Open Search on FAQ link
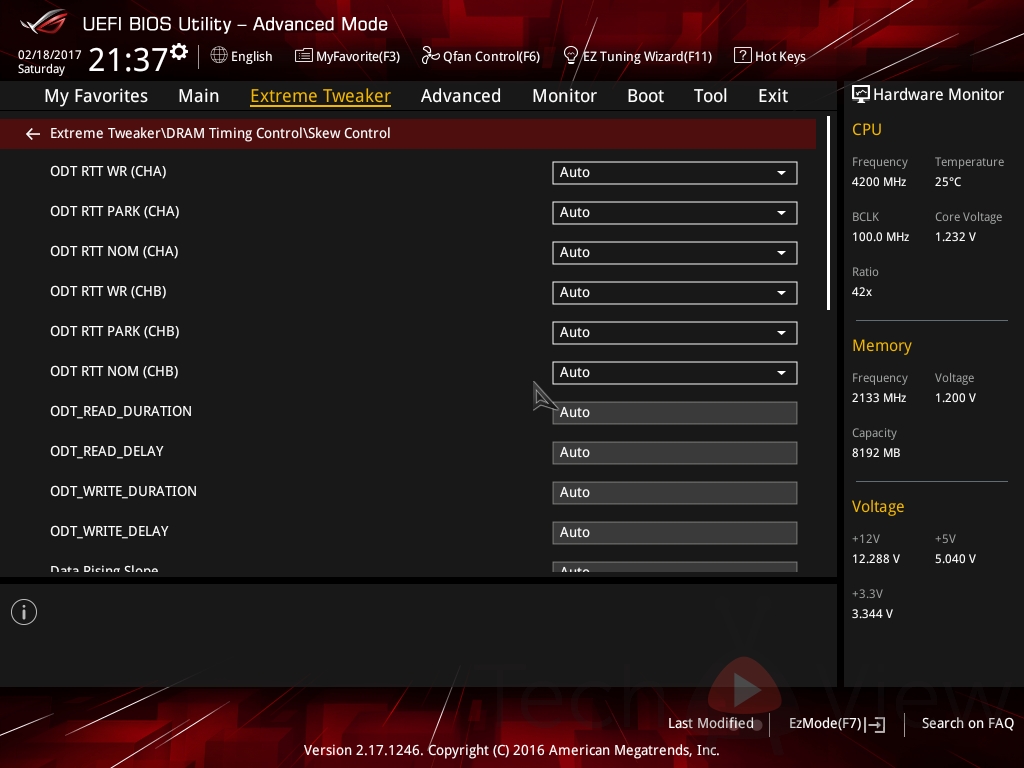The height and width of the screenshot is (768, 1024). click(967, 724)
